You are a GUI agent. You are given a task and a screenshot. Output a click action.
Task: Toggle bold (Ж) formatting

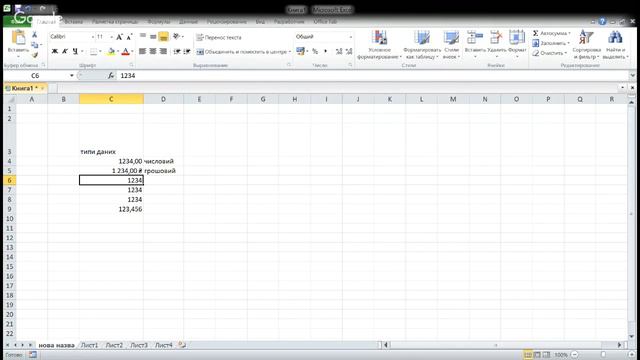(55, 51)
